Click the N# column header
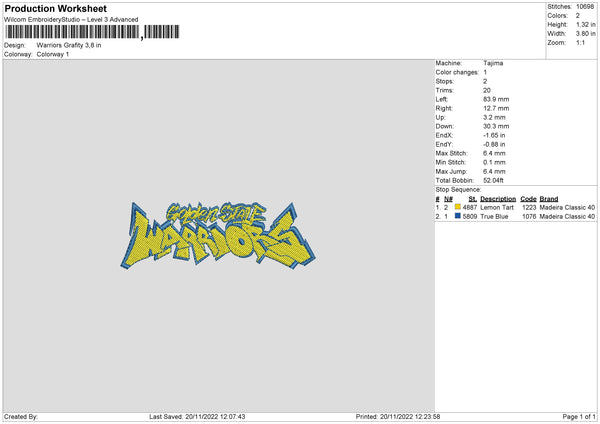 448,199
